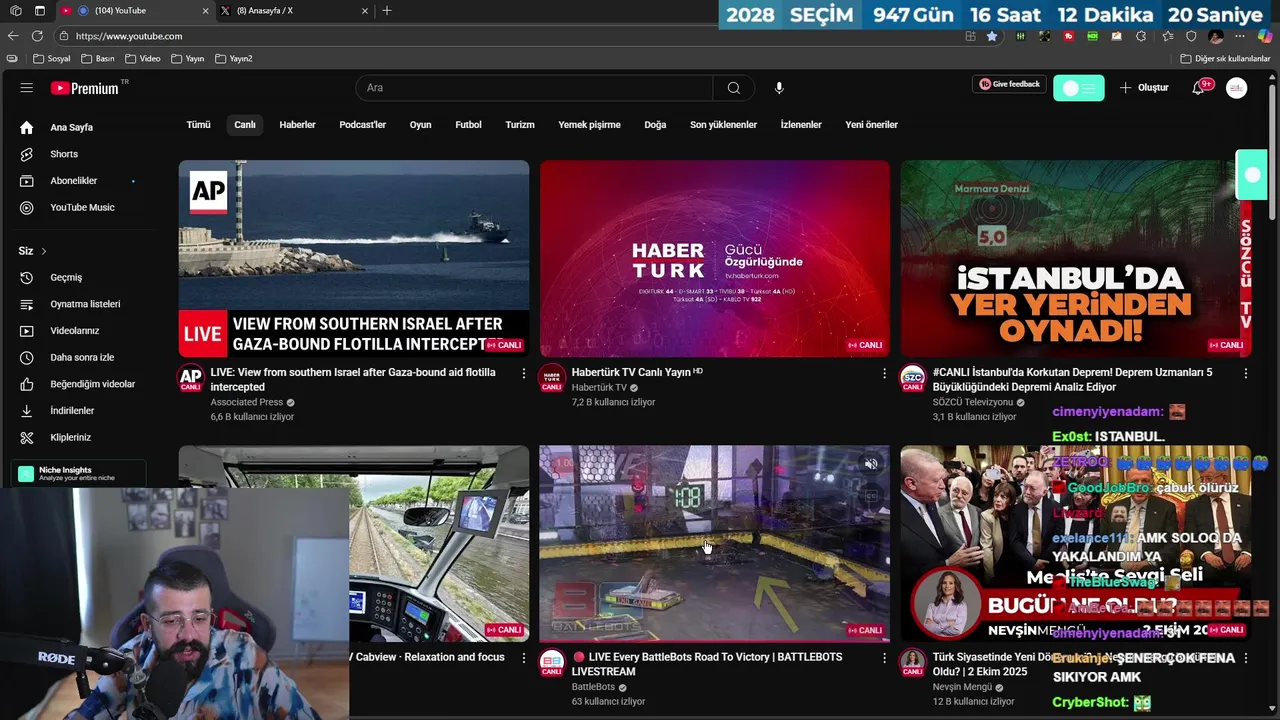The width and height of the screenshot is (1280, 720).
Task: Click the SÖZCÜ Televizyonu channel avatar
Action: (x=913, y=378)
